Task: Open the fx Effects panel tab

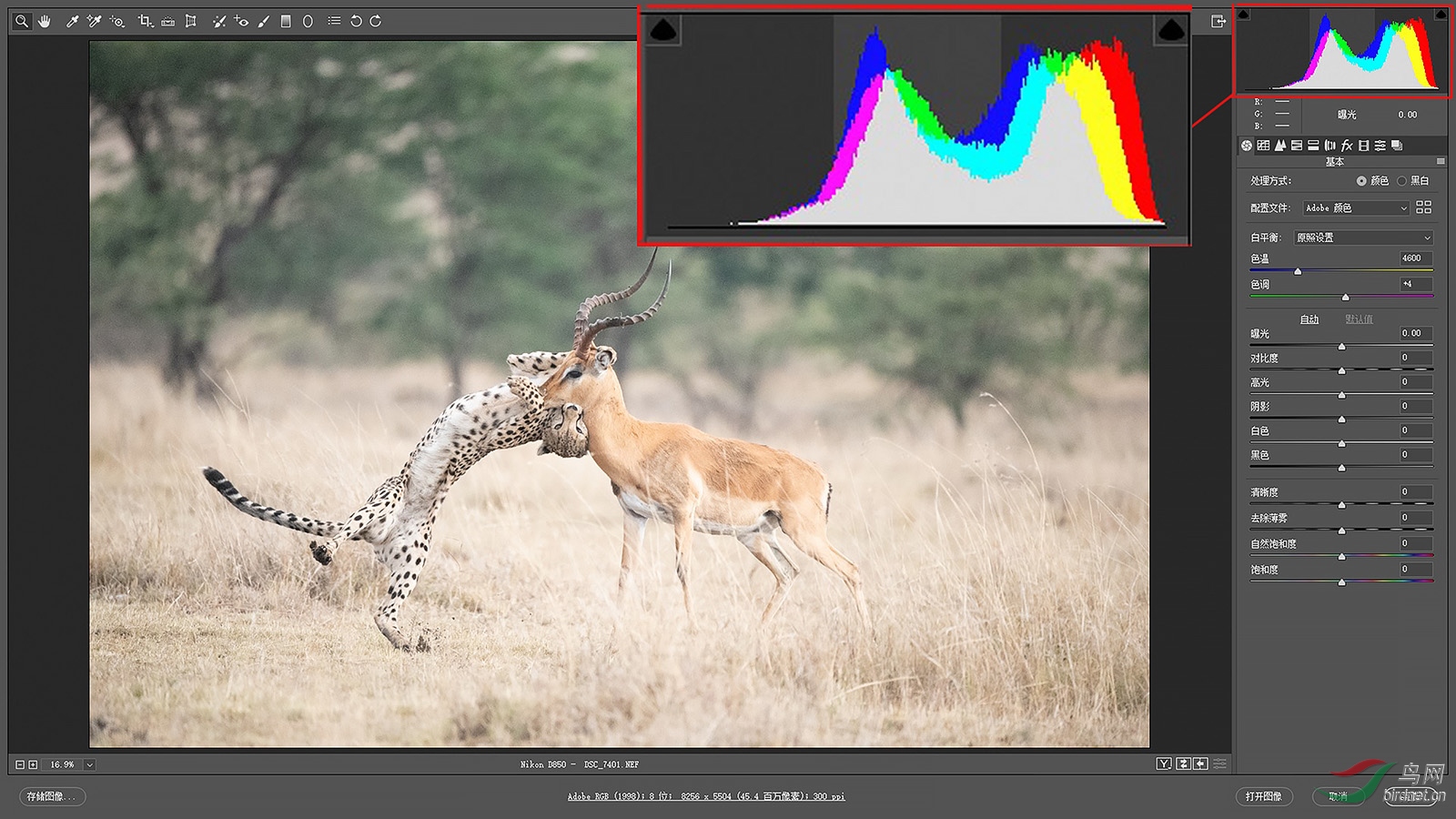Action: [1347, 146]
